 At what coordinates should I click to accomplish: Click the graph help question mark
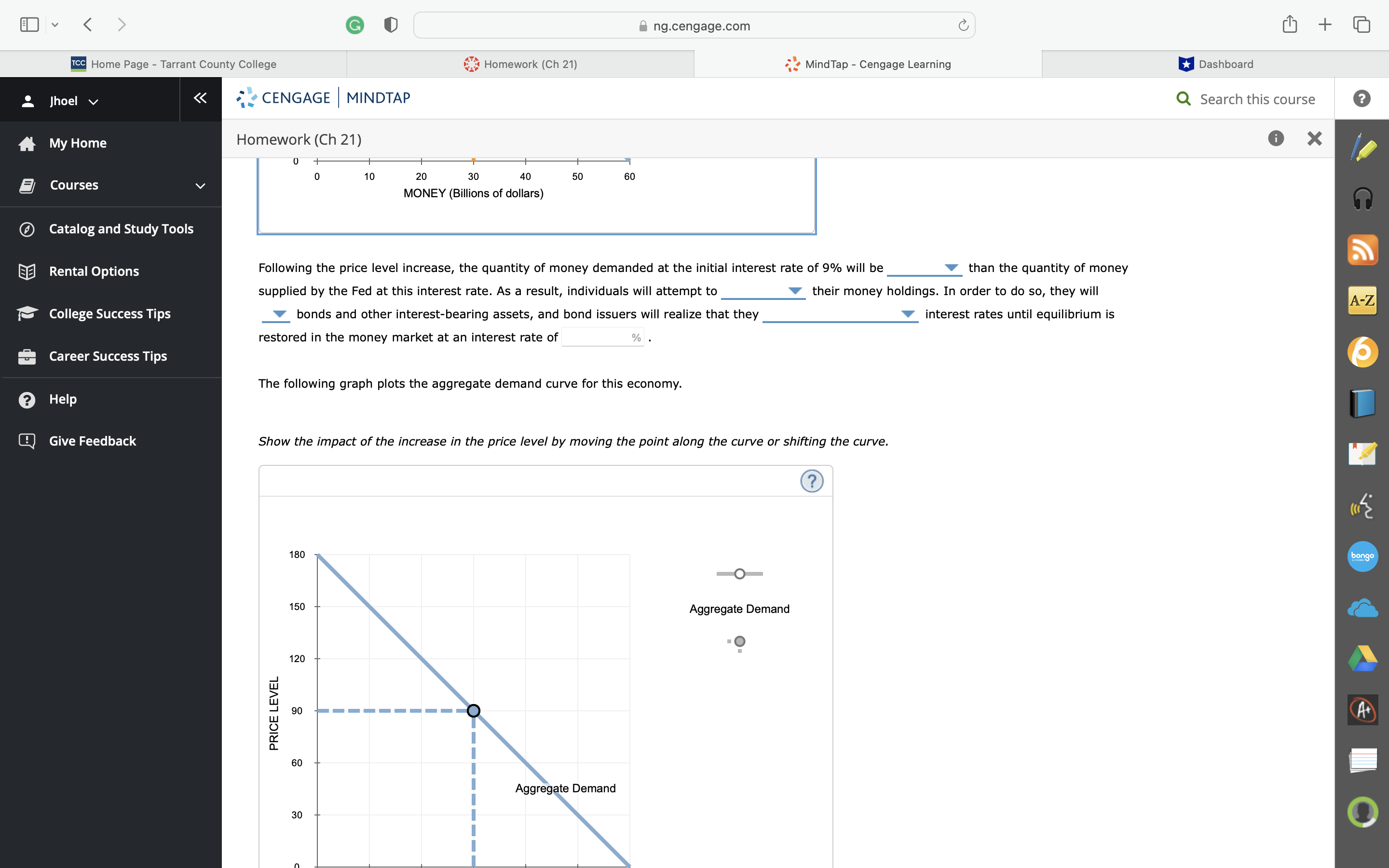pos(812,481)
